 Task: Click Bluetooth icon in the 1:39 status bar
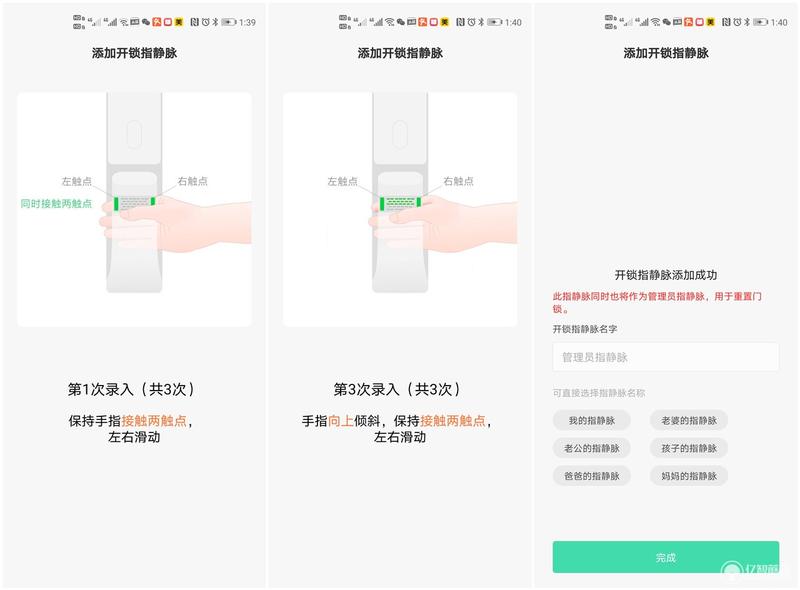pos(215,22)
